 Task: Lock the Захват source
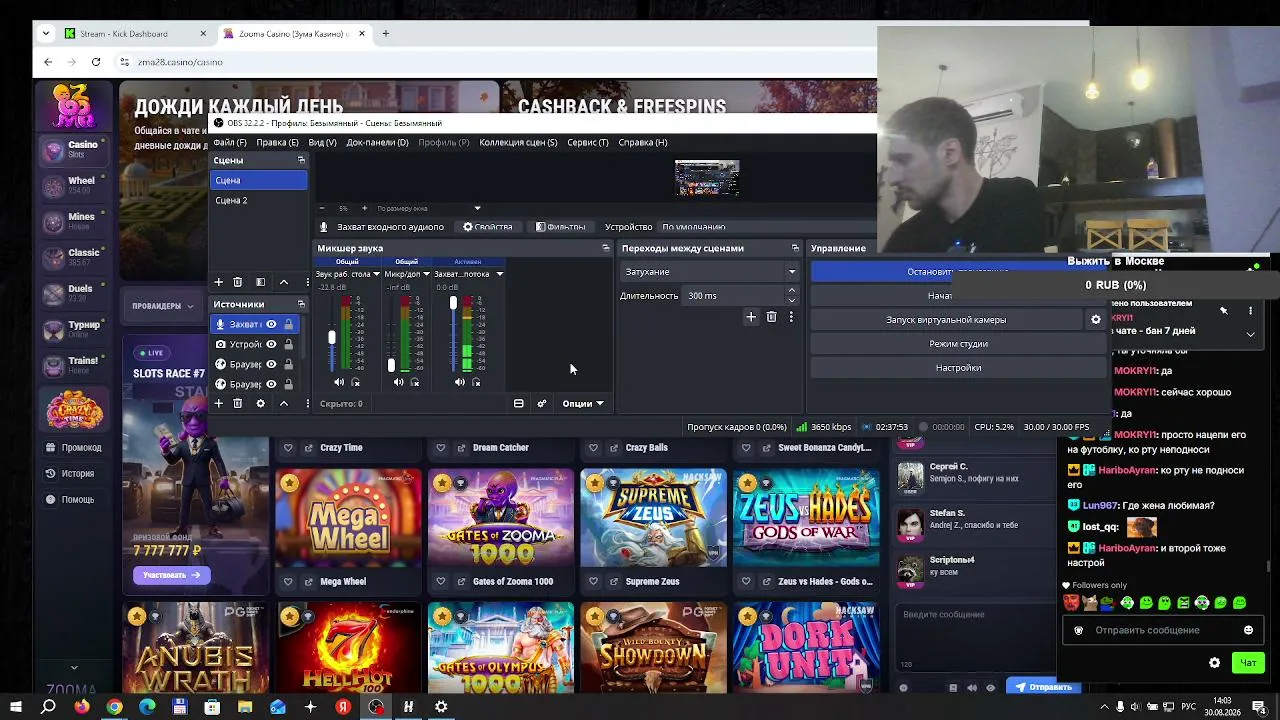(x=288, y=324)
